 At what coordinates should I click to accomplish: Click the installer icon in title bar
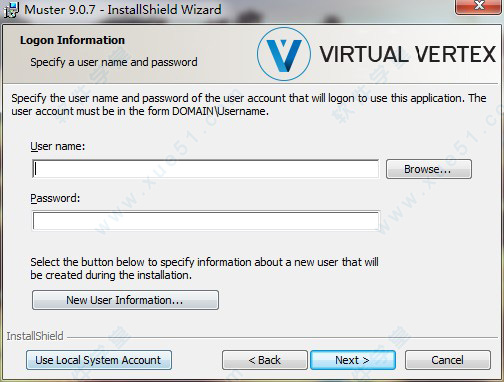tap(11, 9)
